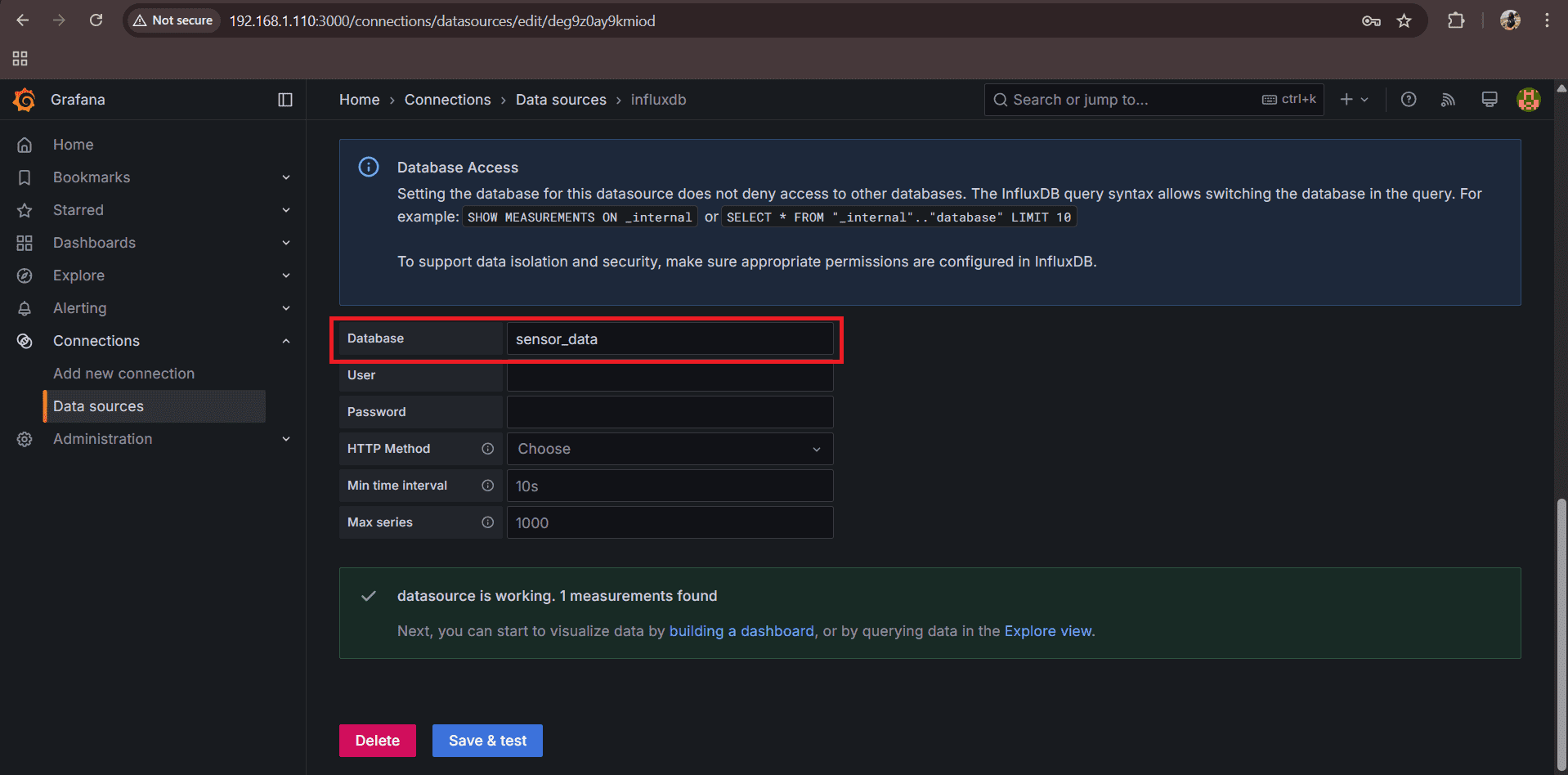Click the monitor icon in the top bar

(x=1489, y=100)
